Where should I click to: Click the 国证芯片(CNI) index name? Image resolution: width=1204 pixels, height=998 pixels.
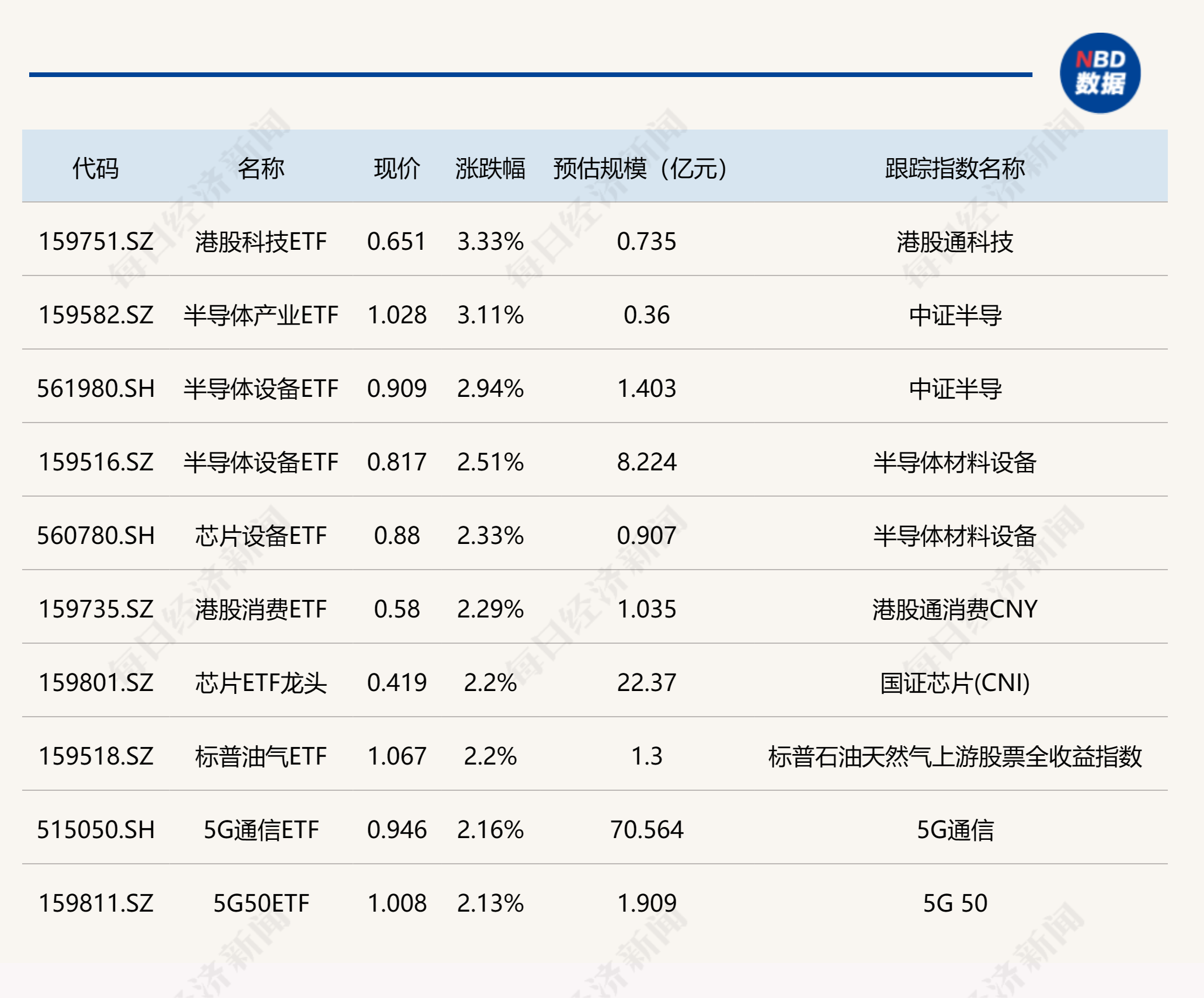[955, 683]
